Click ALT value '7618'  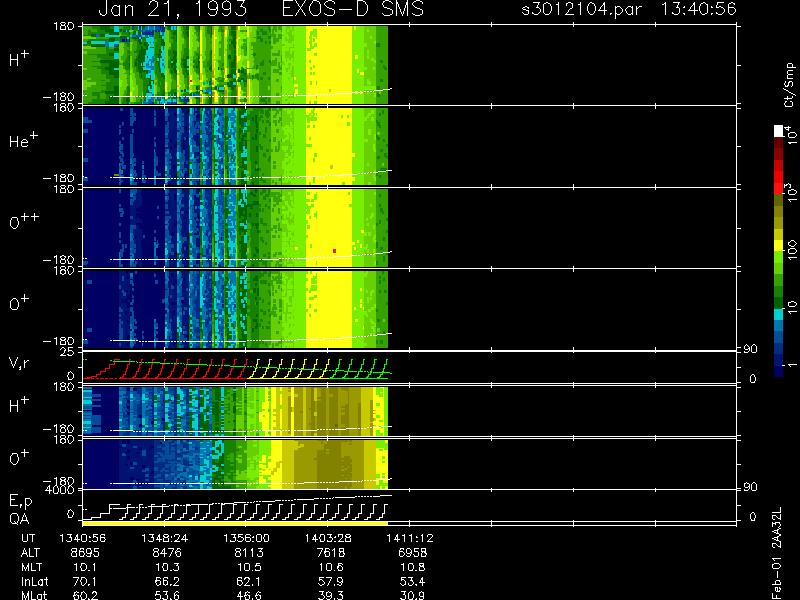click(331, 553)
